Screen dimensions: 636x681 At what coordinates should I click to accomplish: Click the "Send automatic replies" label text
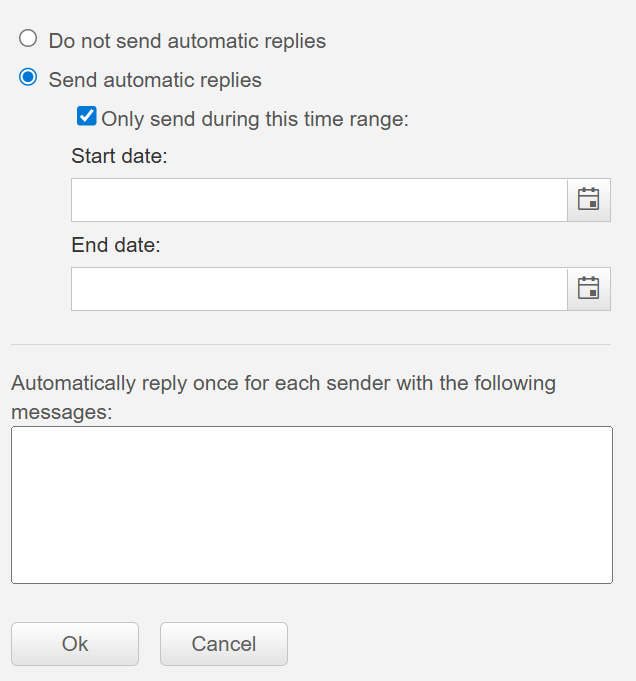click(155, 79)
